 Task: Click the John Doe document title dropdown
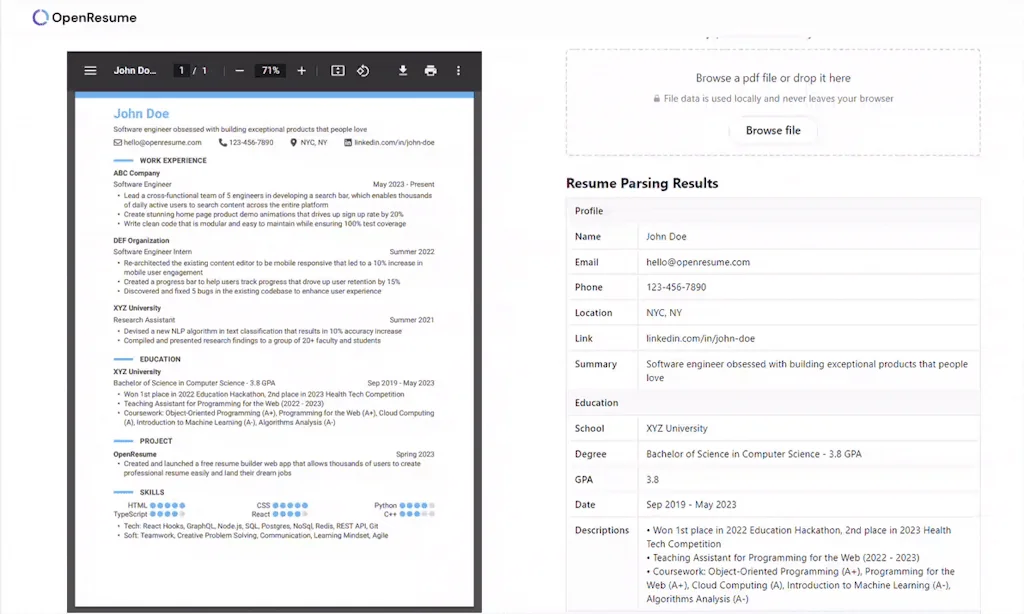pos(137,70)
